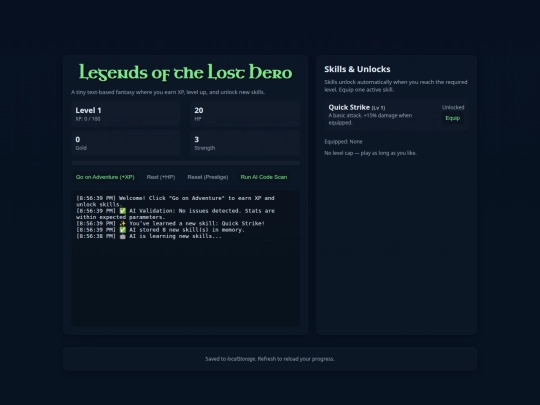Click the AI Validation log entry
This screenshot has height=405, width=540.
pos(175,214)
